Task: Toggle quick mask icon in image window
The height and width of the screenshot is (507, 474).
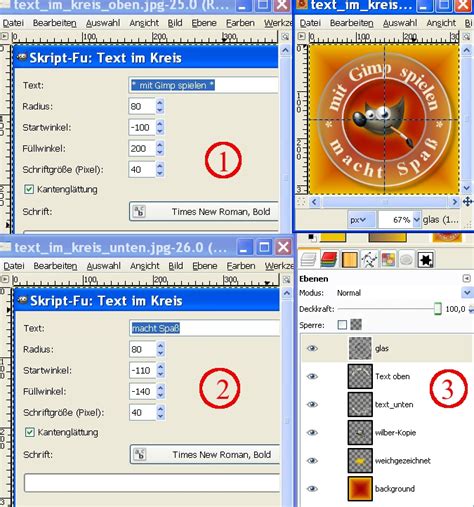Action: [x=302, y=202]
